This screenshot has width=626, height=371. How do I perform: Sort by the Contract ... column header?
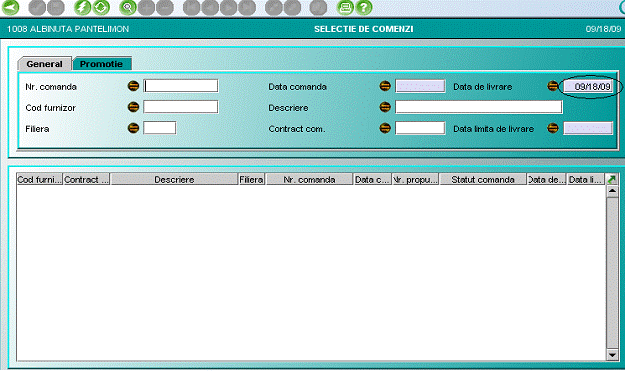click(87, 180)
